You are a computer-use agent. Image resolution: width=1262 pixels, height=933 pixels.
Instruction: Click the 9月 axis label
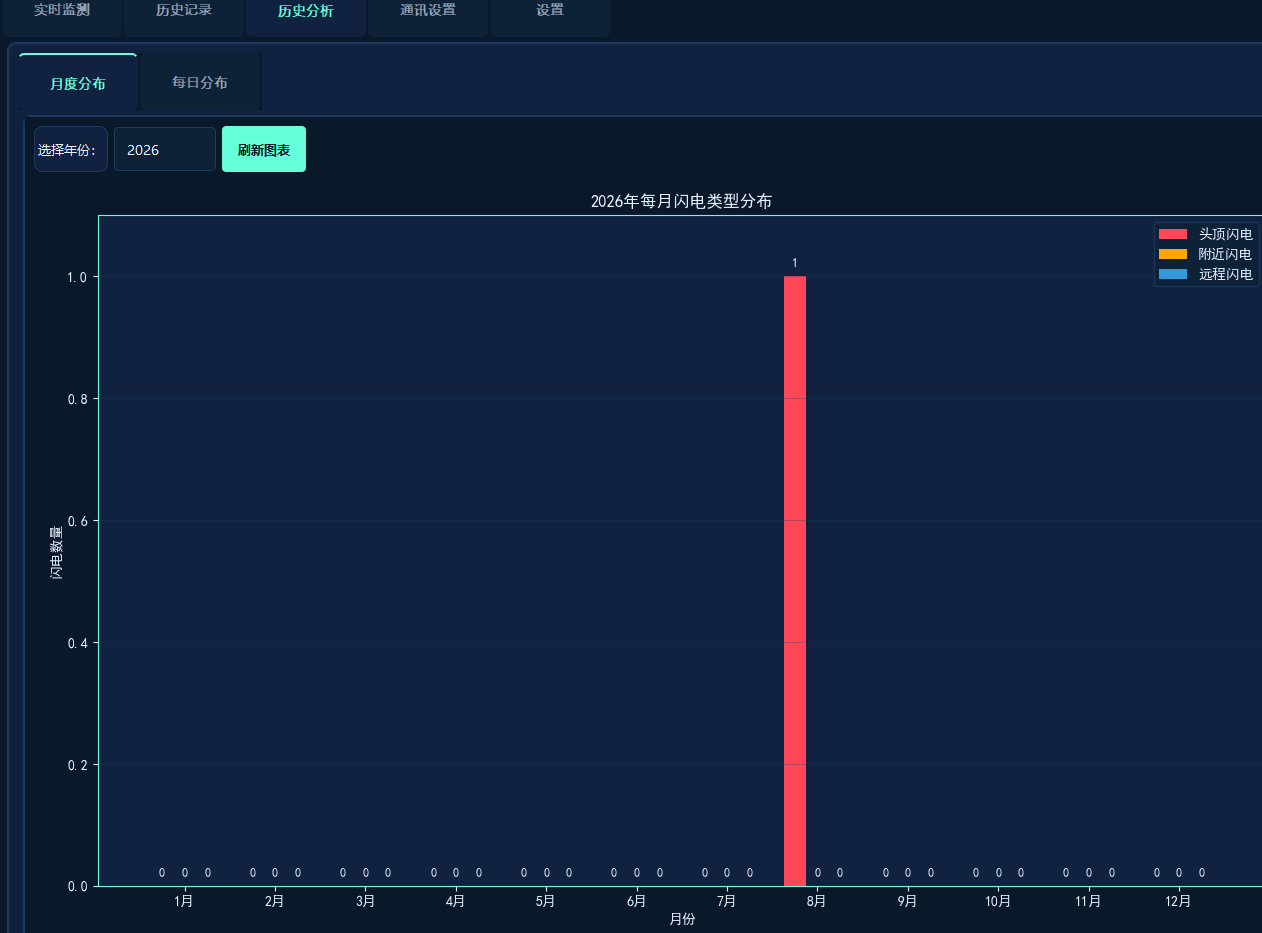click(908, 901)
